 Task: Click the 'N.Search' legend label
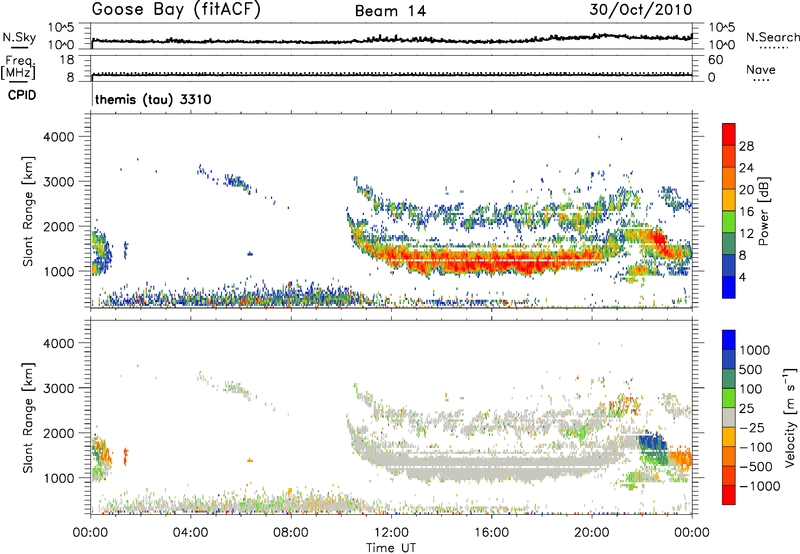point(772,37)
